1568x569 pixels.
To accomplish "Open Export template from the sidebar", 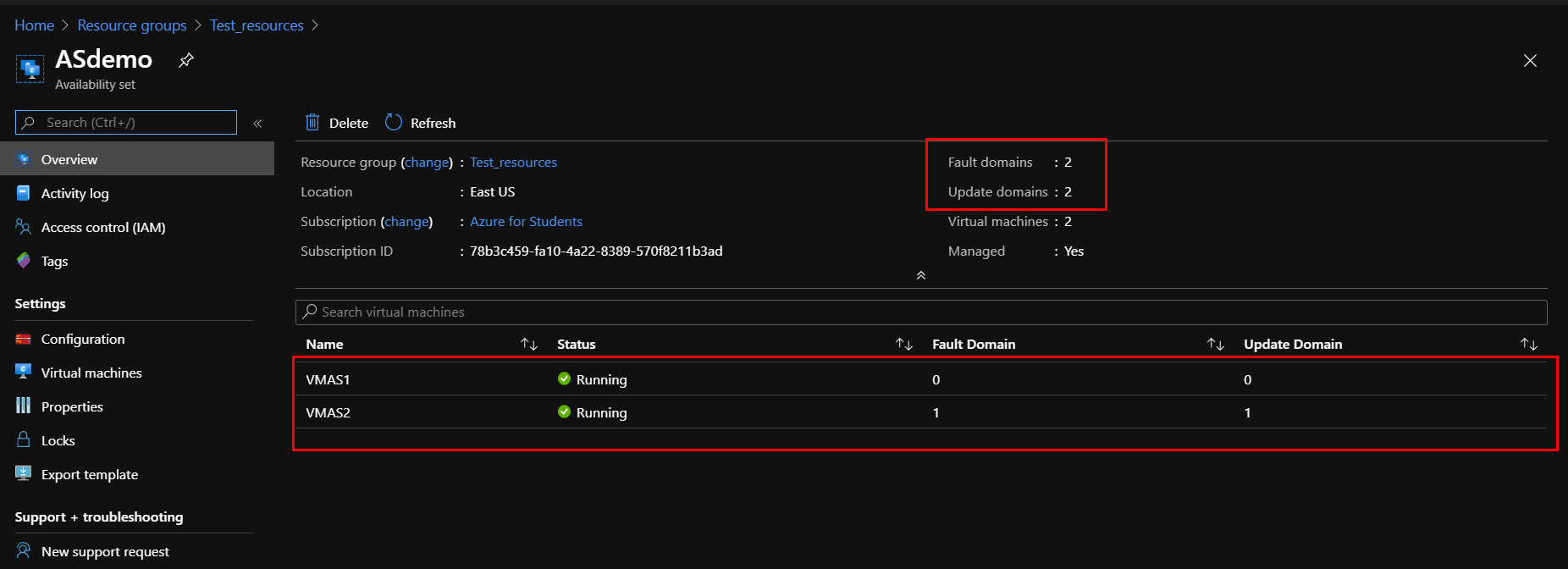I will pos(89,474).
